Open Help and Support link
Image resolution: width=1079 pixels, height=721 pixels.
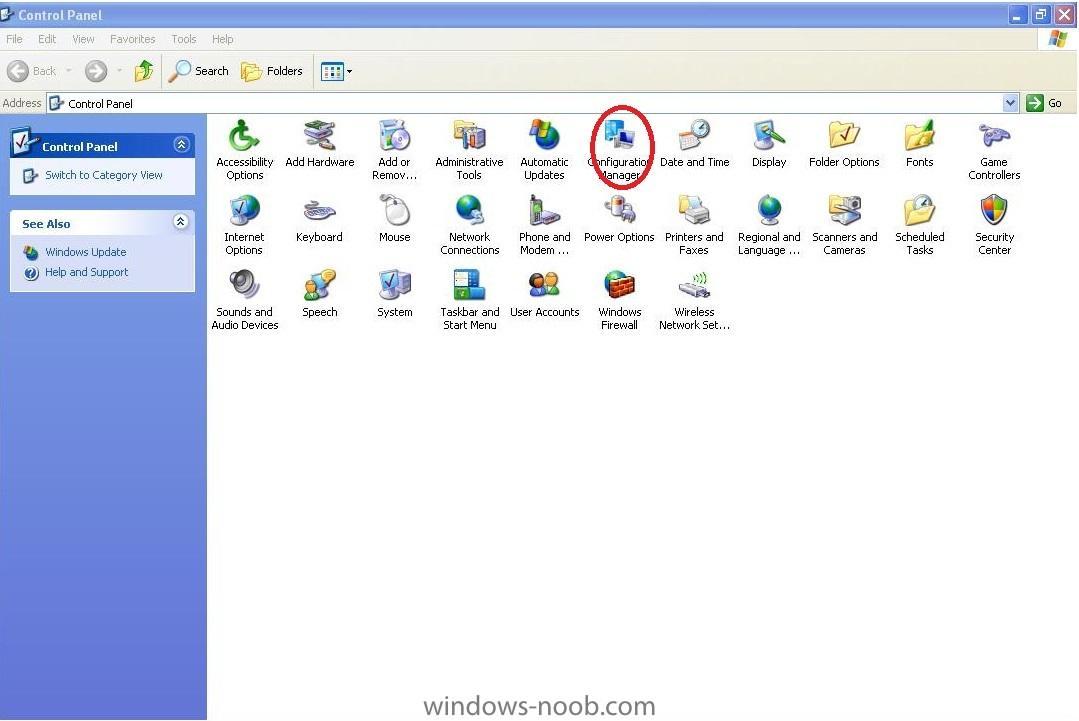[x=87, y=272]
